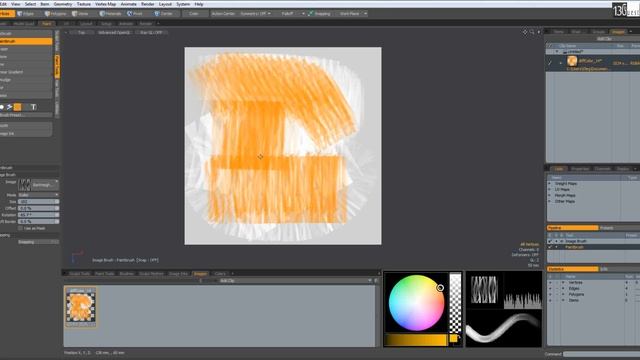640x360 pixels.
Task: Enable the Use as Mask checkbox
Action: [x=20, y=228]
